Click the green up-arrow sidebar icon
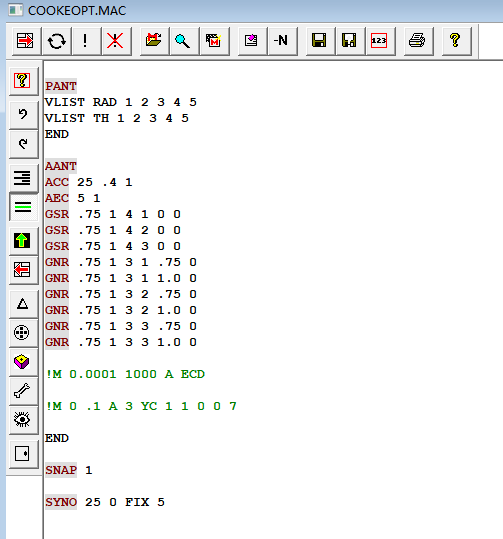The image size is (503, 539). (23, 241)
